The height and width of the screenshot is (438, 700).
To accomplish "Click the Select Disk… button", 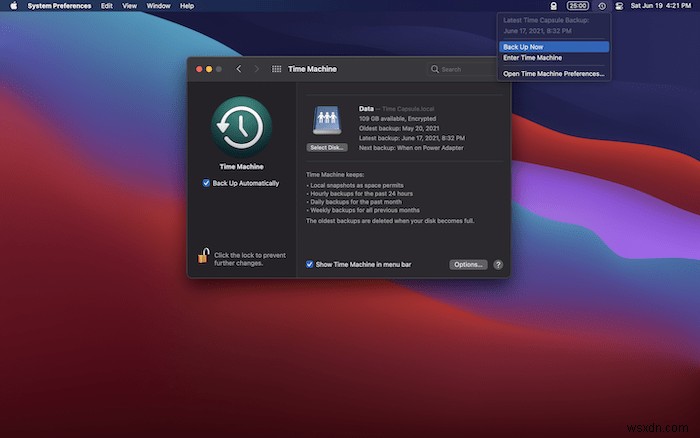I will [x=327, y=147].
